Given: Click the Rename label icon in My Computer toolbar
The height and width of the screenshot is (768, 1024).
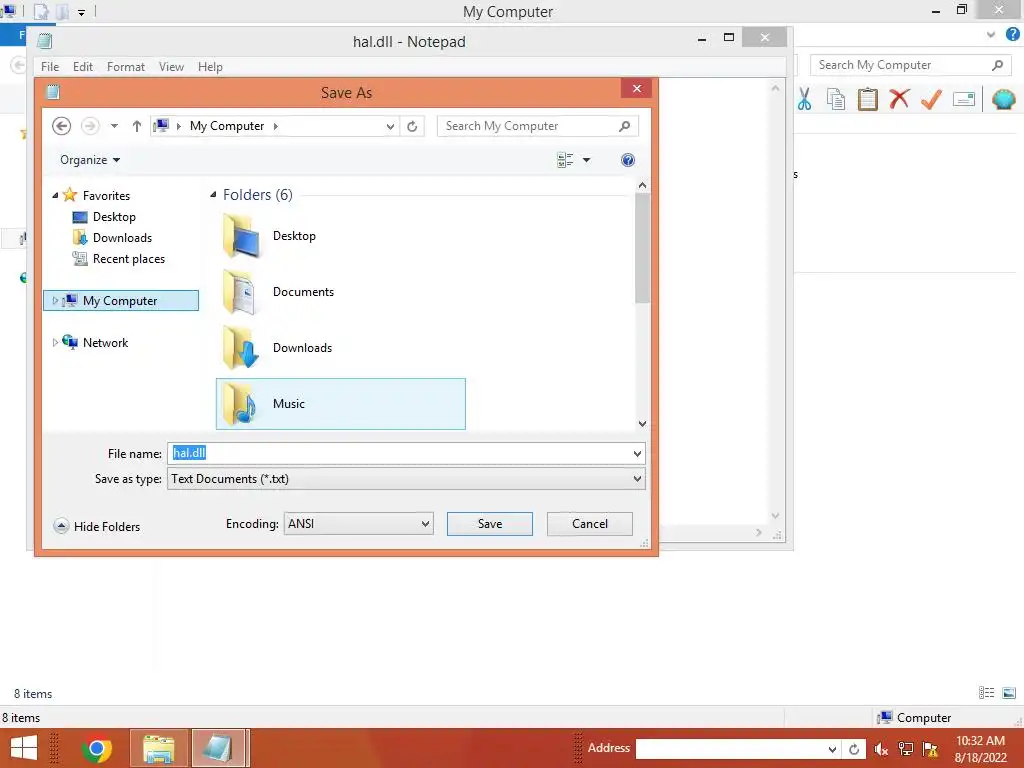Looking at the screenshot, I should pyautogui.click(x=964, y=99).
